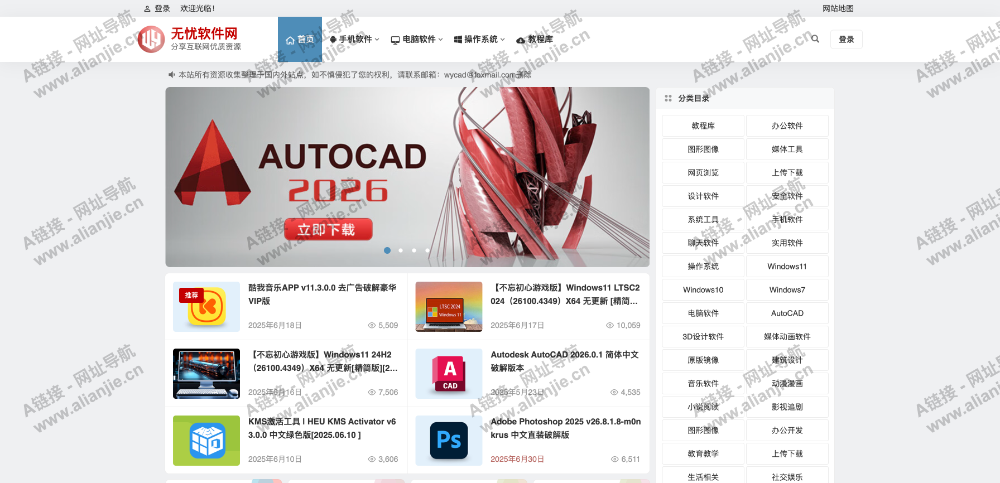The width and height of the screenshot is (1000, 483).
Task: Click the grid icon beside 分类目录
Action: [x=668, y=98]
